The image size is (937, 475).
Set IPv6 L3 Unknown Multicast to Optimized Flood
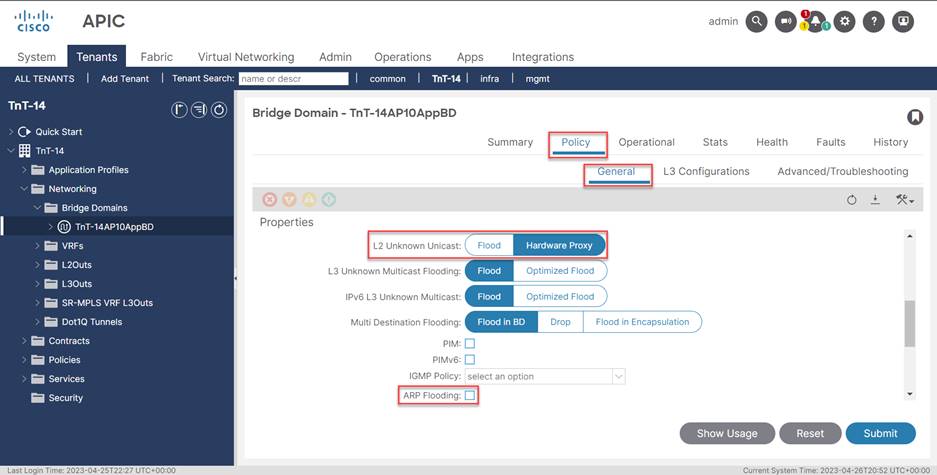(x=560, y=296)
